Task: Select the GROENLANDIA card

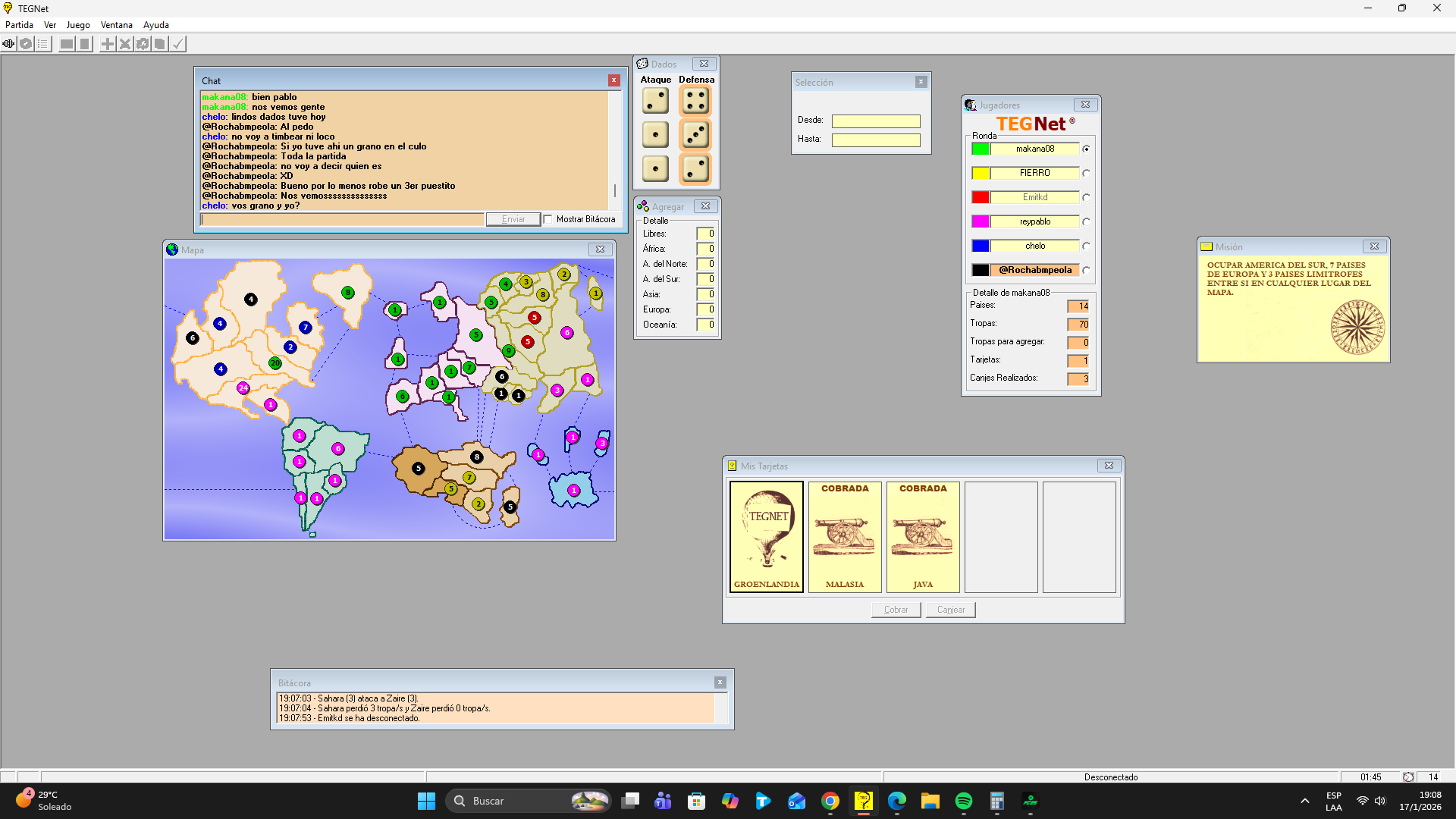Action: [766, 537]
